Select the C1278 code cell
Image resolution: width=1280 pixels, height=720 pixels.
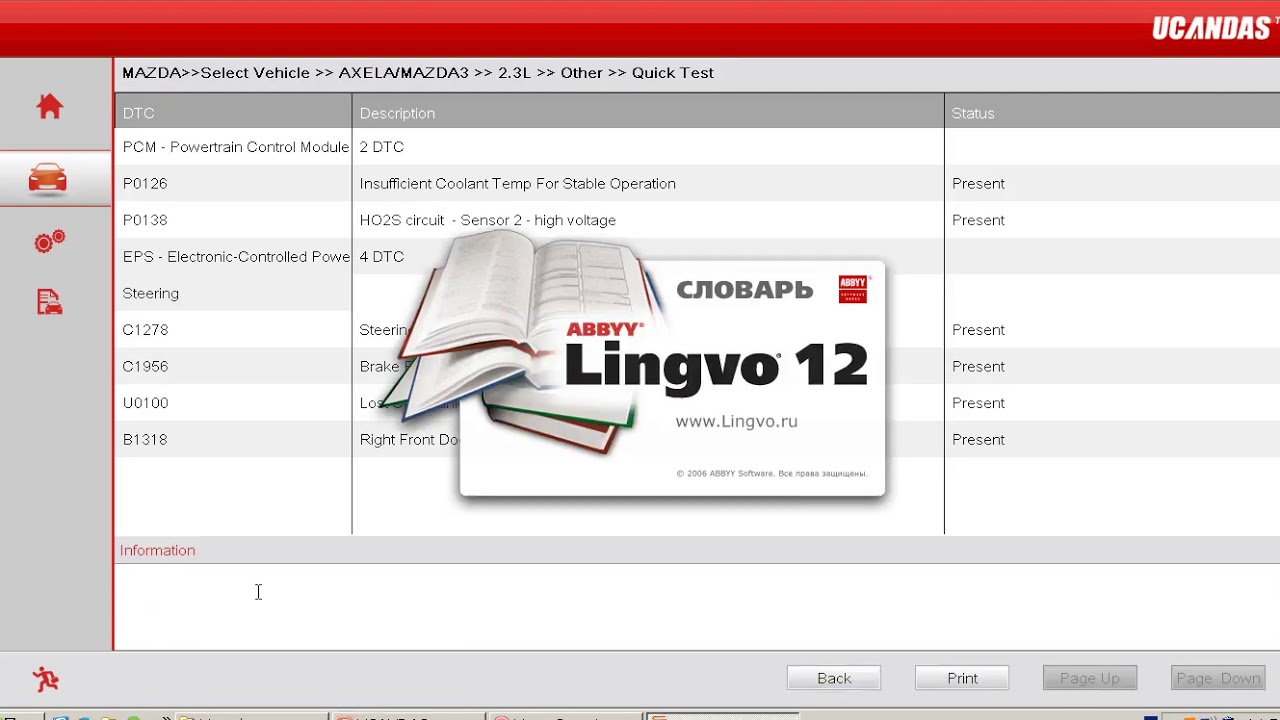click(145, 330)
